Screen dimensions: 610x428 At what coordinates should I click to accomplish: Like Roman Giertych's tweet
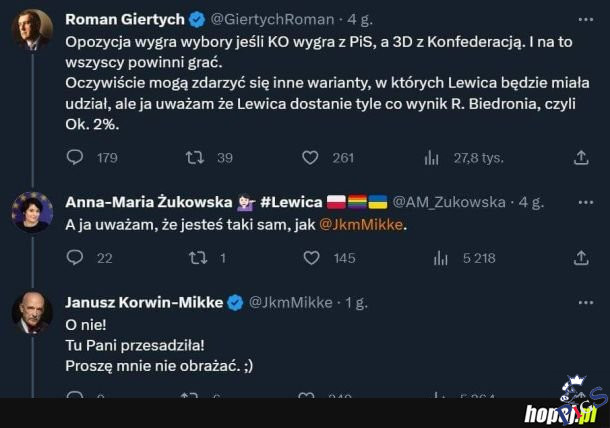pyautogui.click(x=311, y=157)
